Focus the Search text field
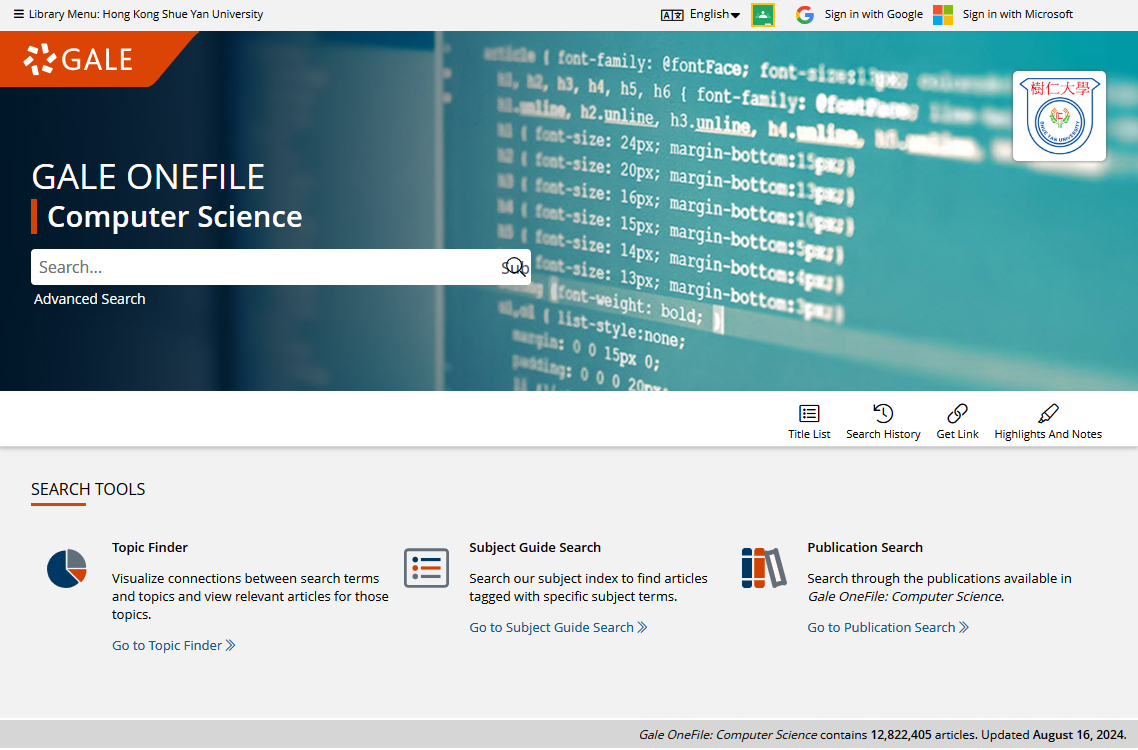 (265, 267)
